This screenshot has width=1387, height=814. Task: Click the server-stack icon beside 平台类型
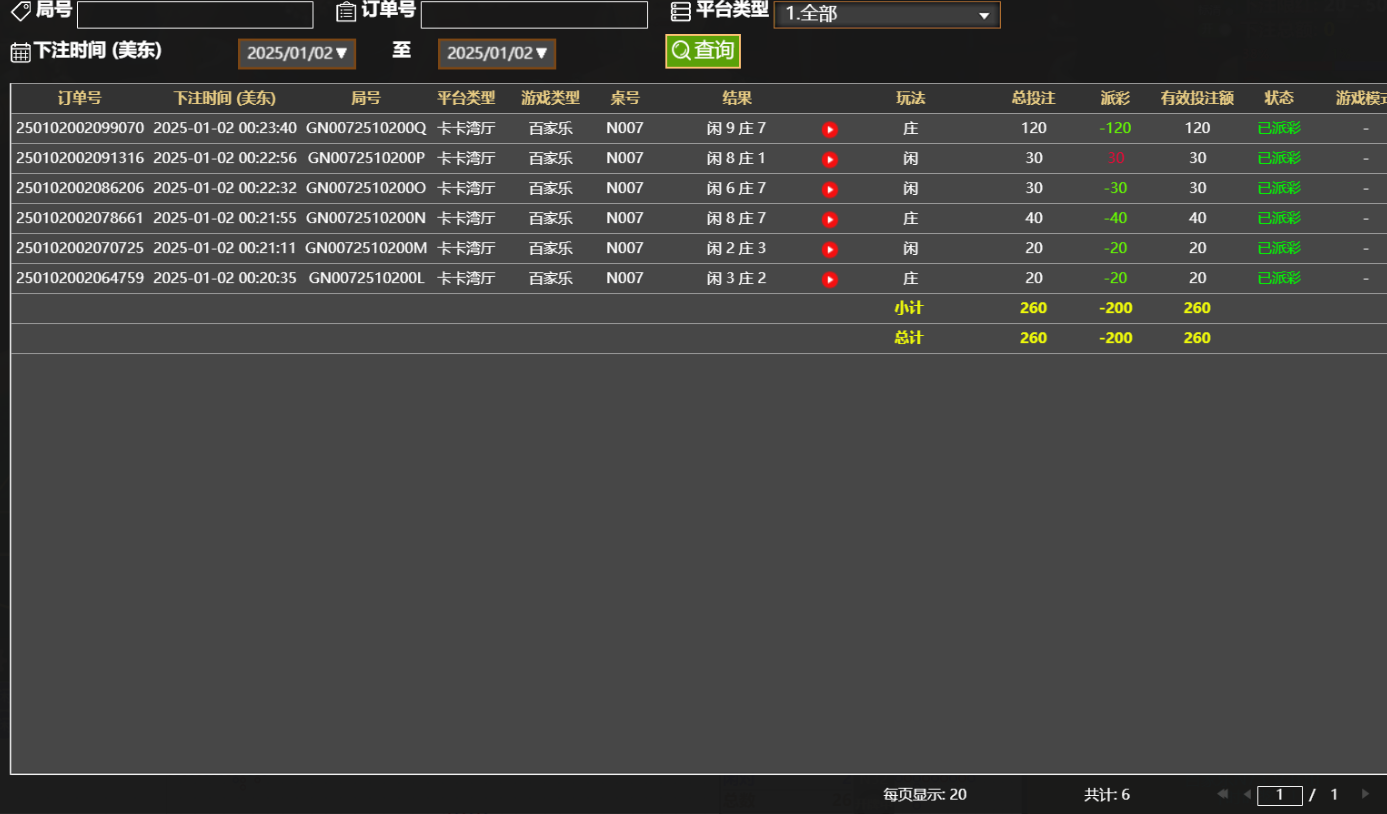[x=681, y=10]
